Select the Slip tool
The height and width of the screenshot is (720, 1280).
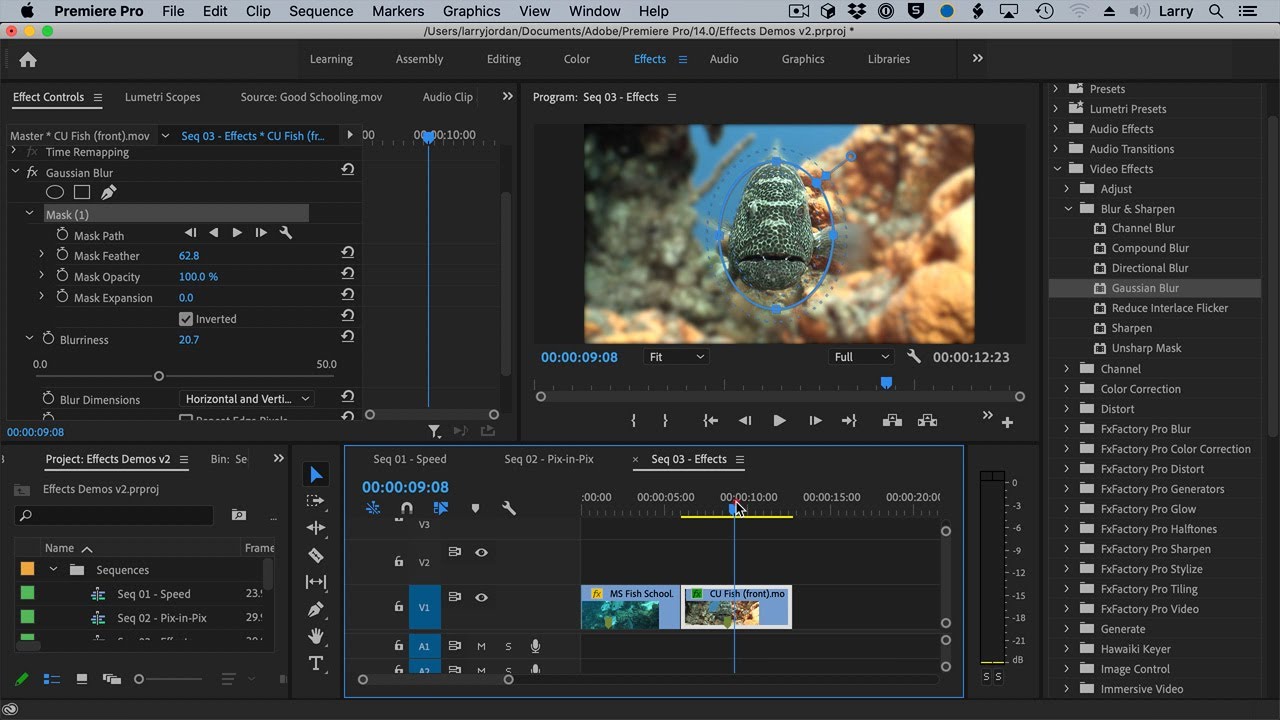click(316, 582)
